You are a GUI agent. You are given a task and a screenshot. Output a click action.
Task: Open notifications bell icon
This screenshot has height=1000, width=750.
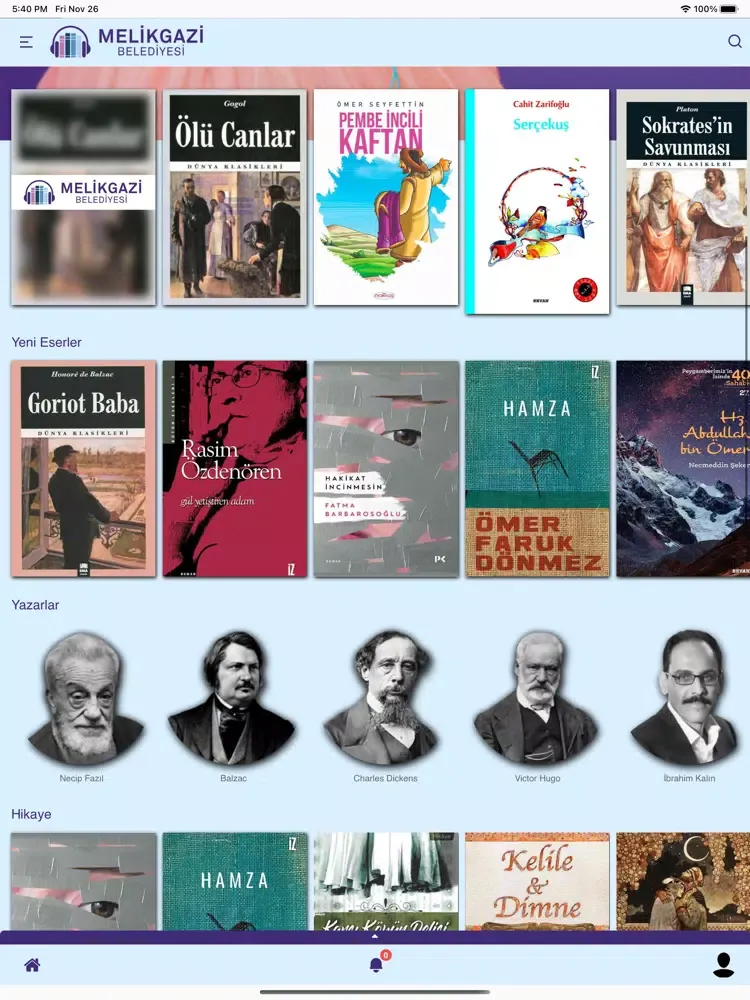coord(376,964)
